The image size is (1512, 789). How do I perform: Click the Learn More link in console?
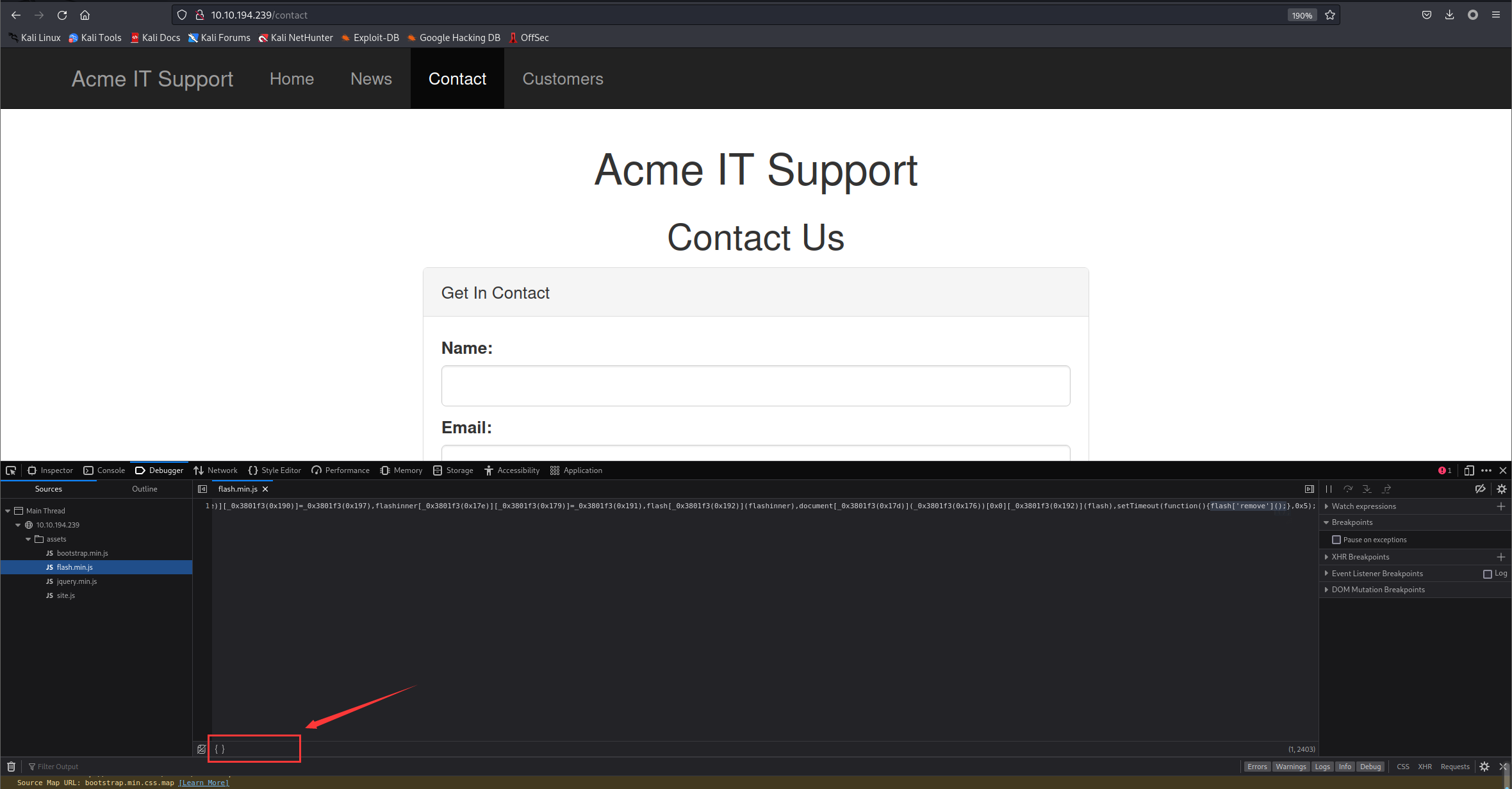204,783
